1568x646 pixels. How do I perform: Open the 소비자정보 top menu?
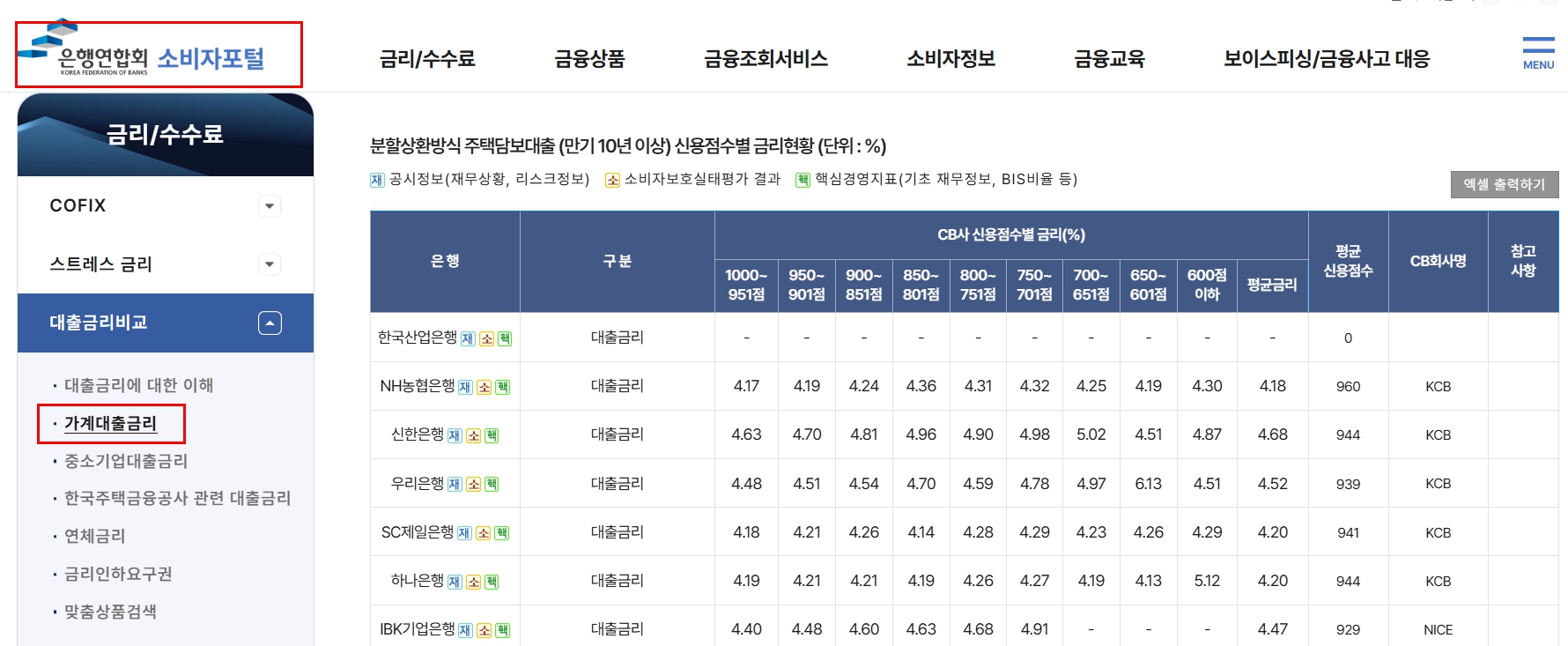tap(950, 58)
